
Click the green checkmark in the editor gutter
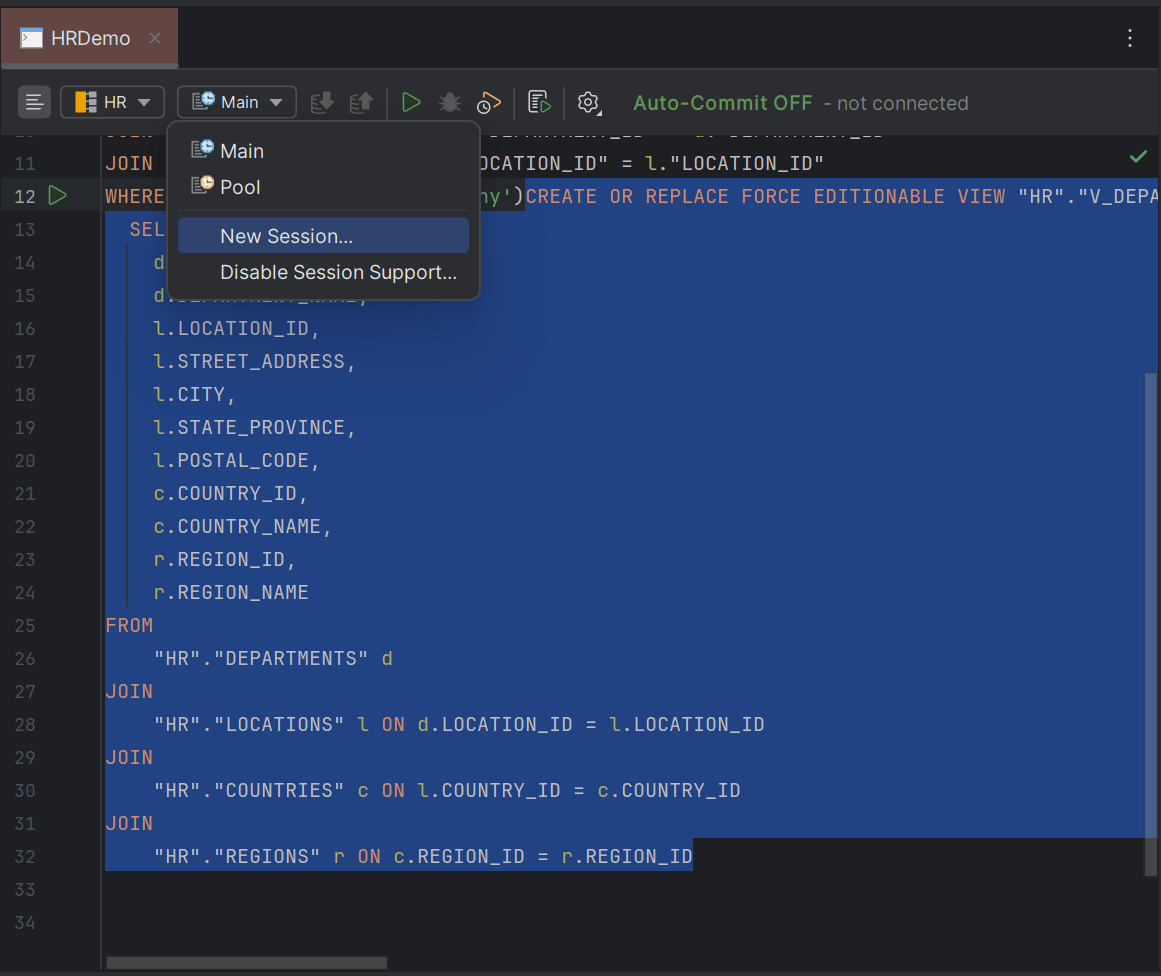1138,156
